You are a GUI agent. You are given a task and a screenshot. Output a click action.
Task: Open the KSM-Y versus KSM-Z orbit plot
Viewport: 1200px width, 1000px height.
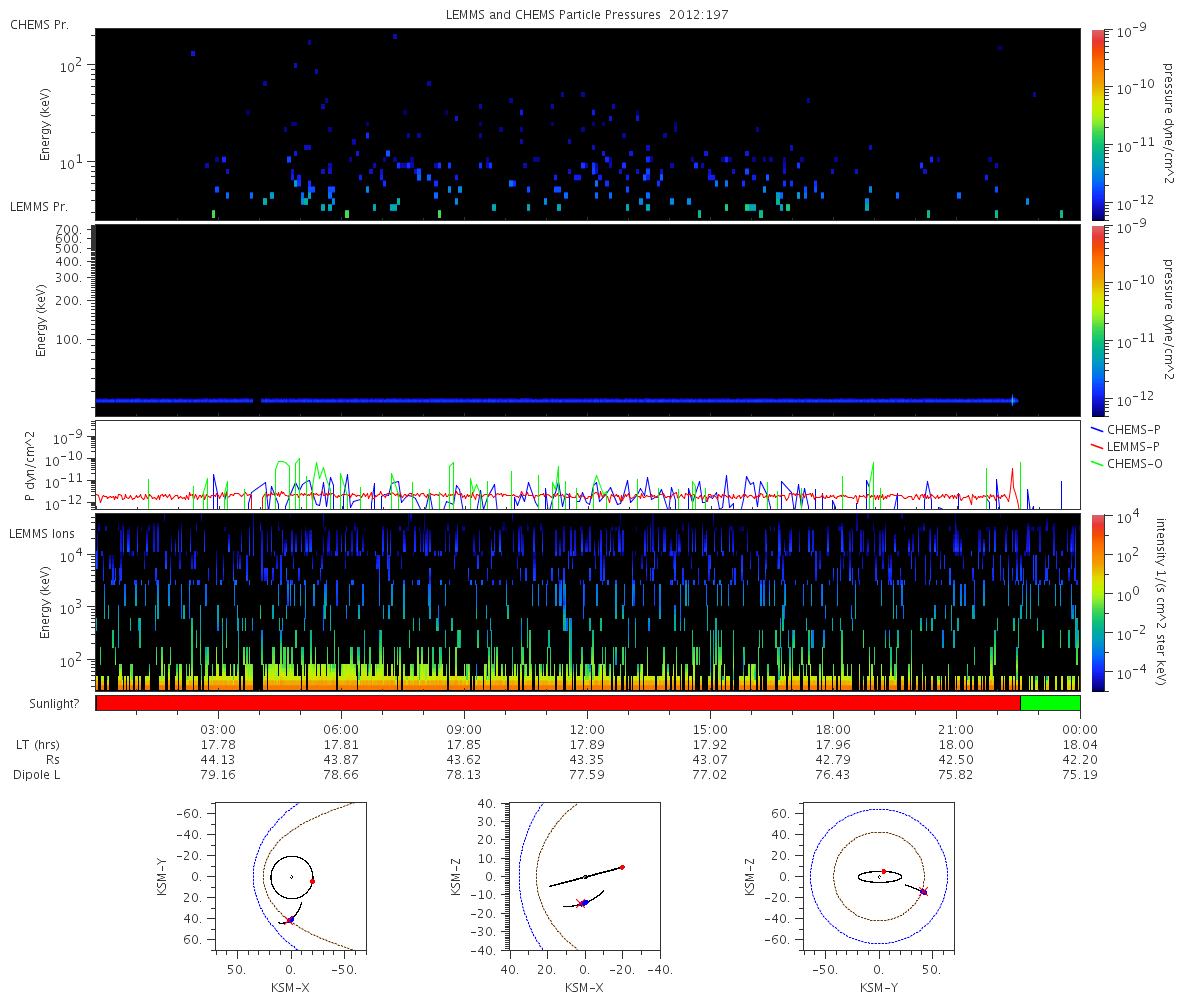878,876
